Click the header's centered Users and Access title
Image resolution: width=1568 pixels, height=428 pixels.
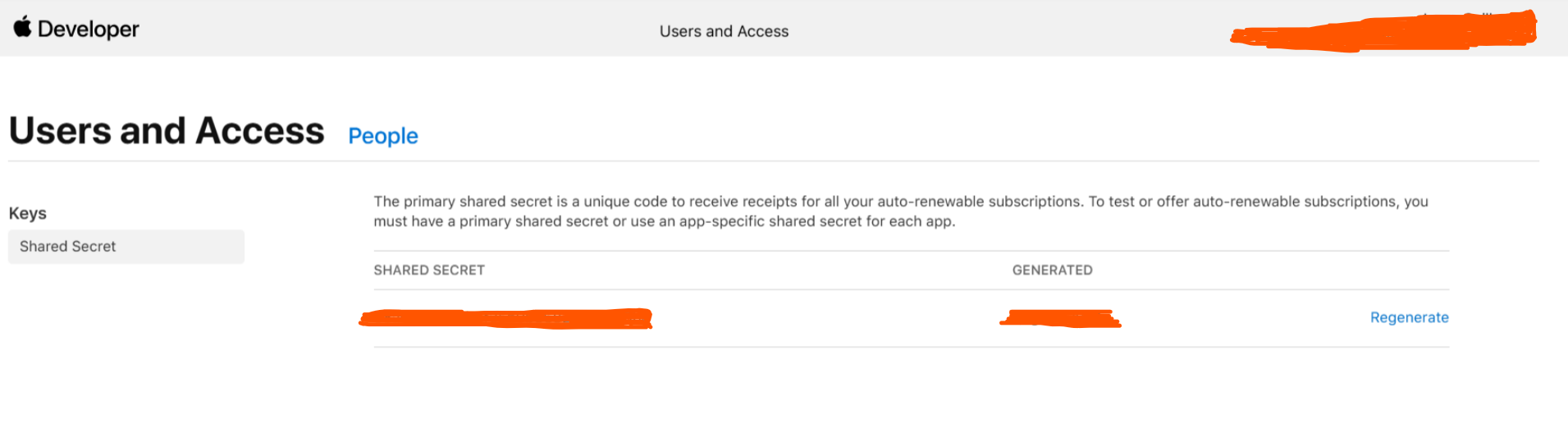coord(724,31)
